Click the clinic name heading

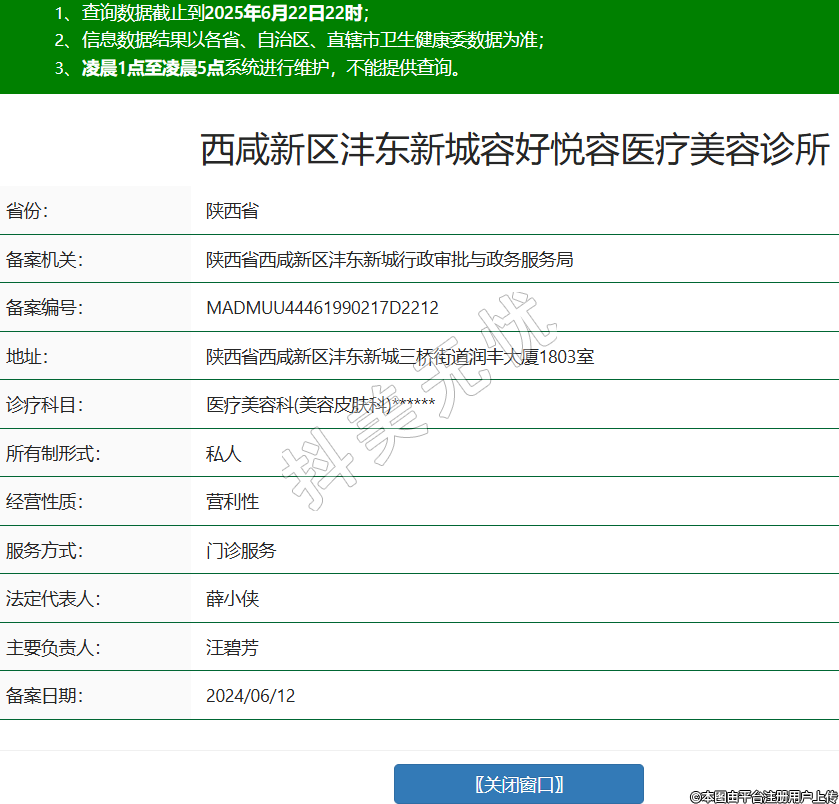515,150
